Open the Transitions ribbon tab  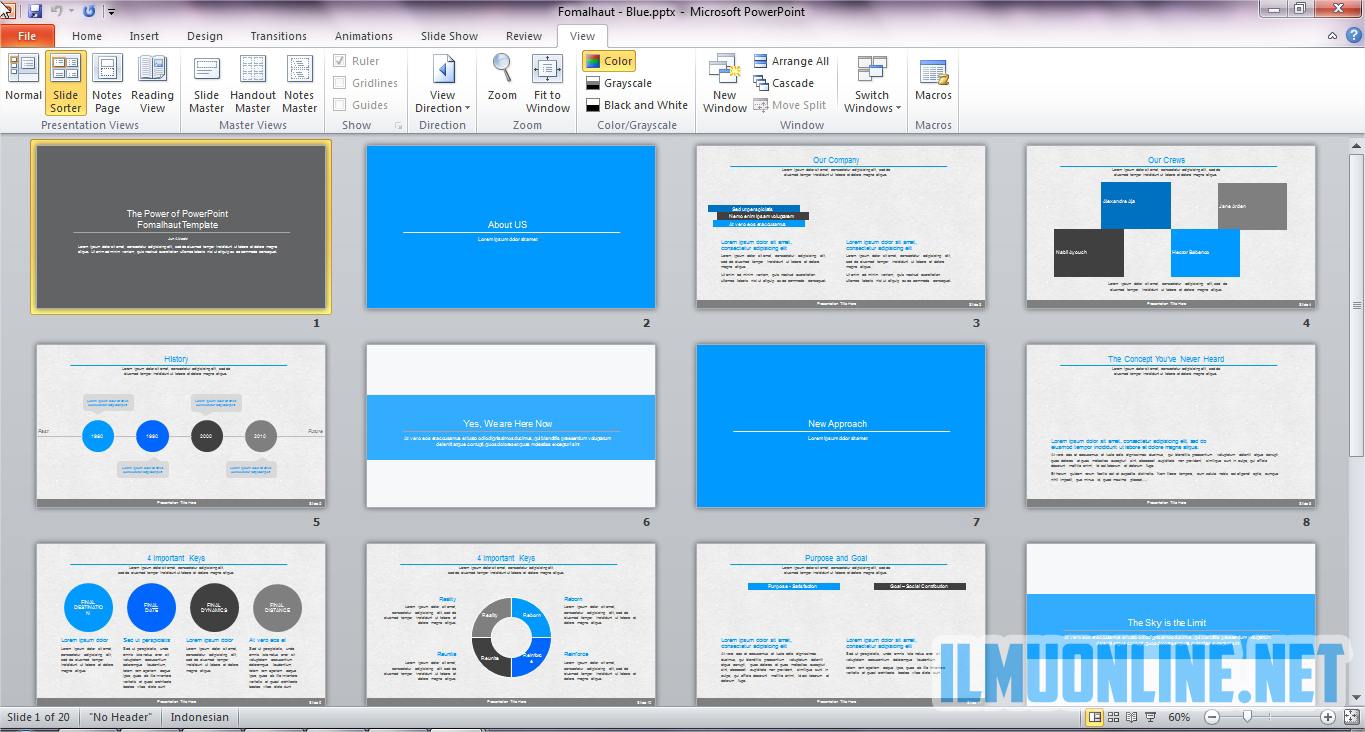point(278,36)
